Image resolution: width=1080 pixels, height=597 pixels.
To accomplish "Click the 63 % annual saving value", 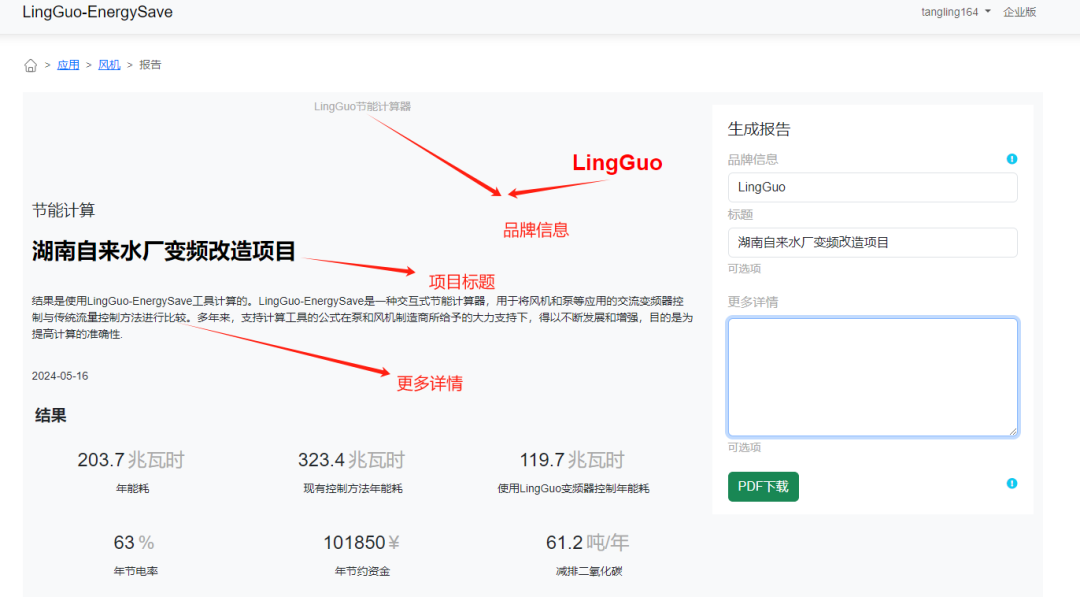I will [x=134, y=543].
